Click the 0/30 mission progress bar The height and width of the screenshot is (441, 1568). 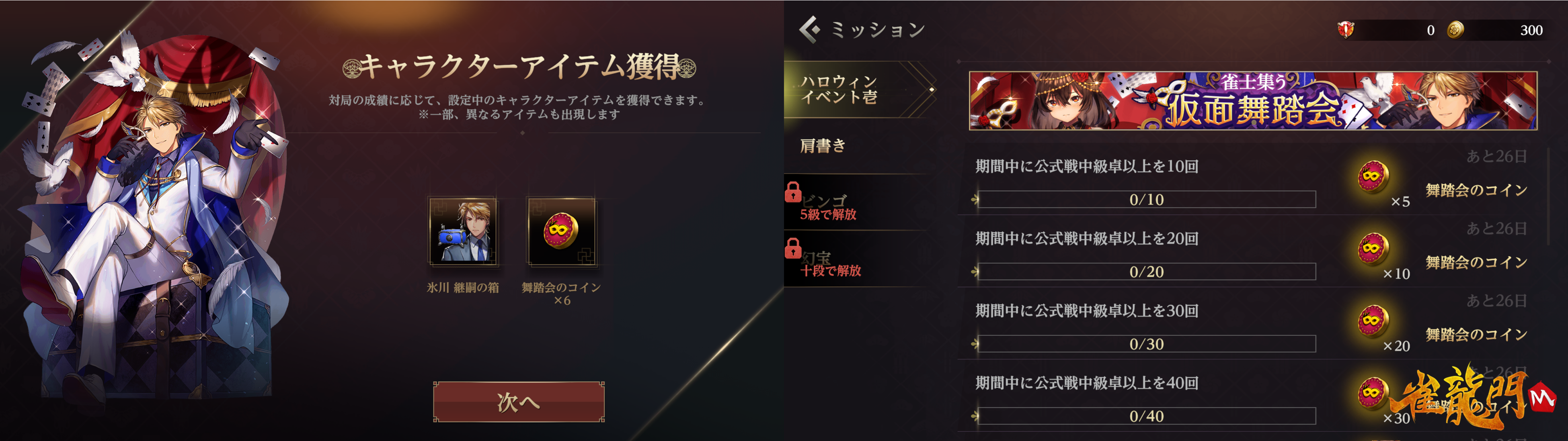[x=1146, y=344]
